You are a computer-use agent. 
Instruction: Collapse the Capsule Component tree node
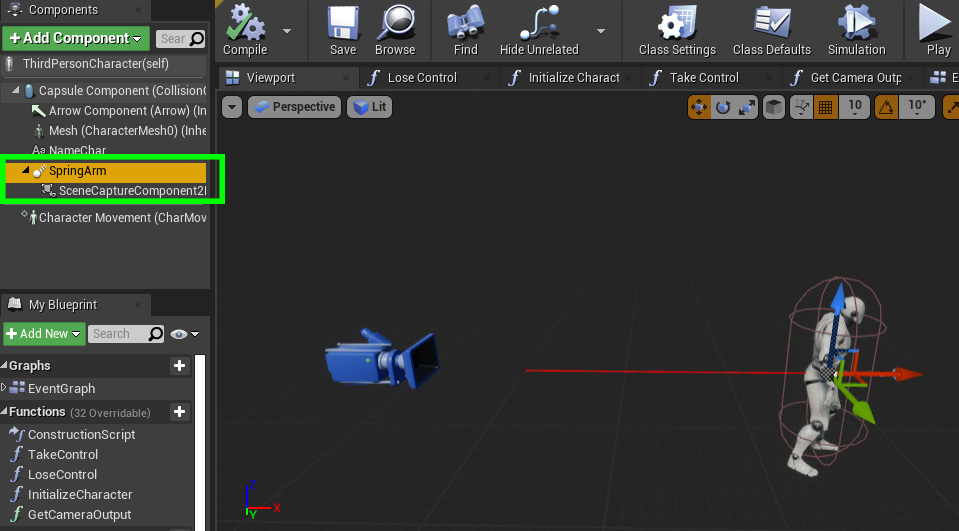(x=16, y=89)
